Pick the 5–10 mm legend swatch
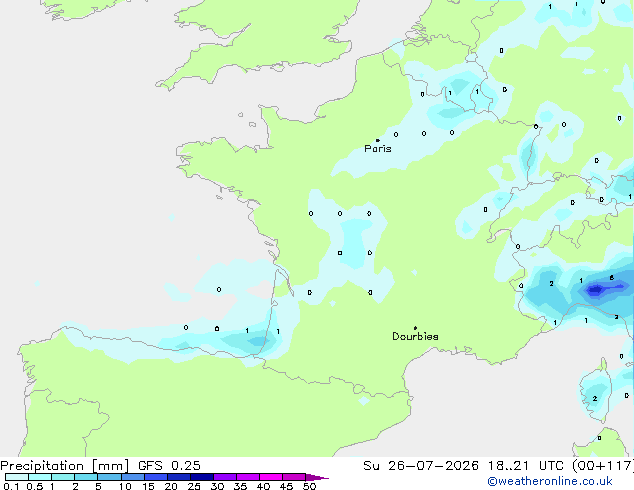This screenshot has height=490, width=634. 109,477
